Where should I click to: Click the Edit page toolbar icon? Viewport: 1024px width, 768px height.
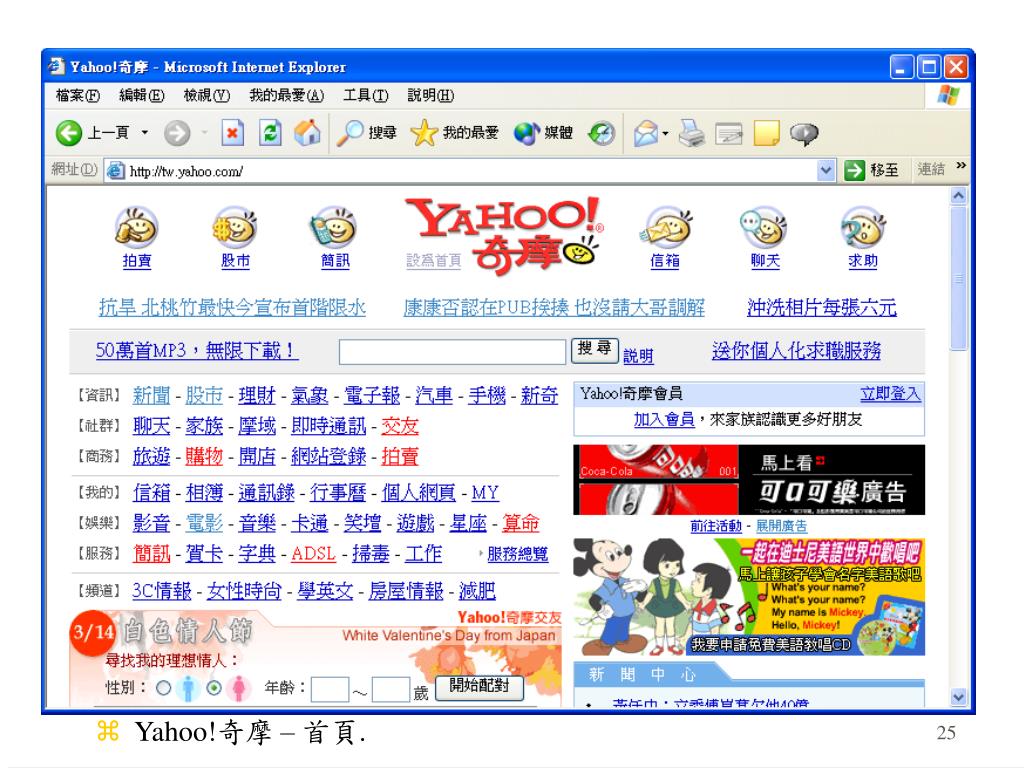729,133
